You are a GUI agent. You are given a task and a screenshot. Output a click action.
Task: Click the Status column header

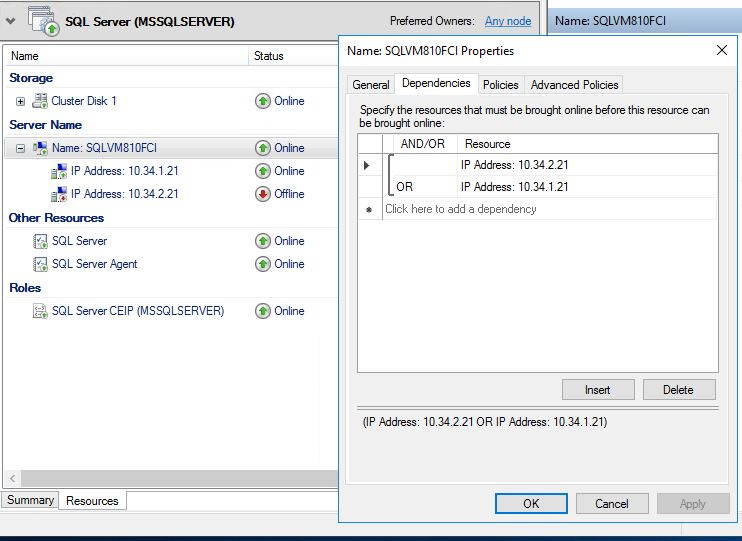coord(293,56)
